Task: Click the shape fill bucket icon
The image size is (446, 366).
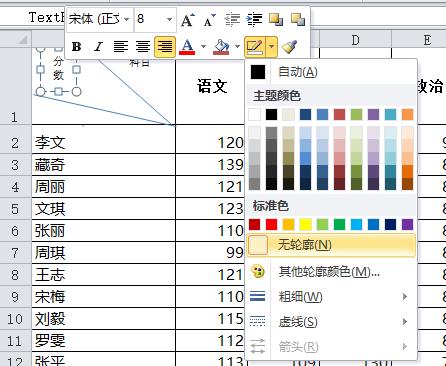Action: 221,47
